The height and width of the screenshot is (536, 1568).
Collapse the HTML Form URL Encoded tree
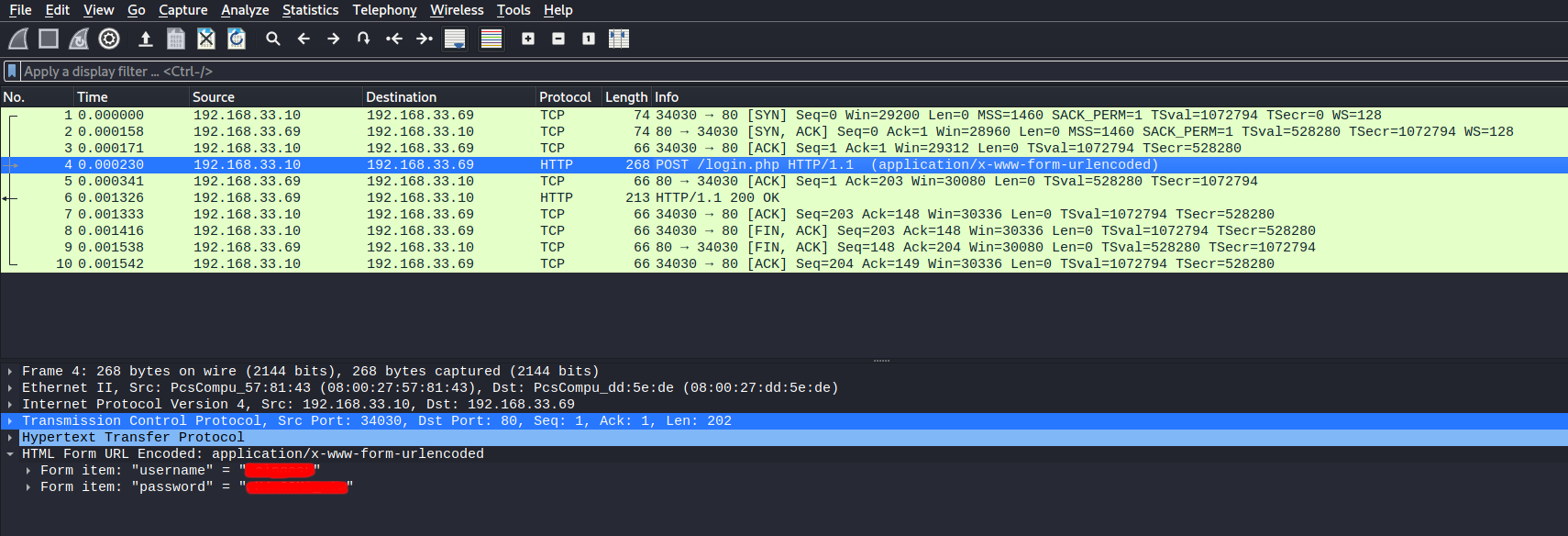pos(10,454)
